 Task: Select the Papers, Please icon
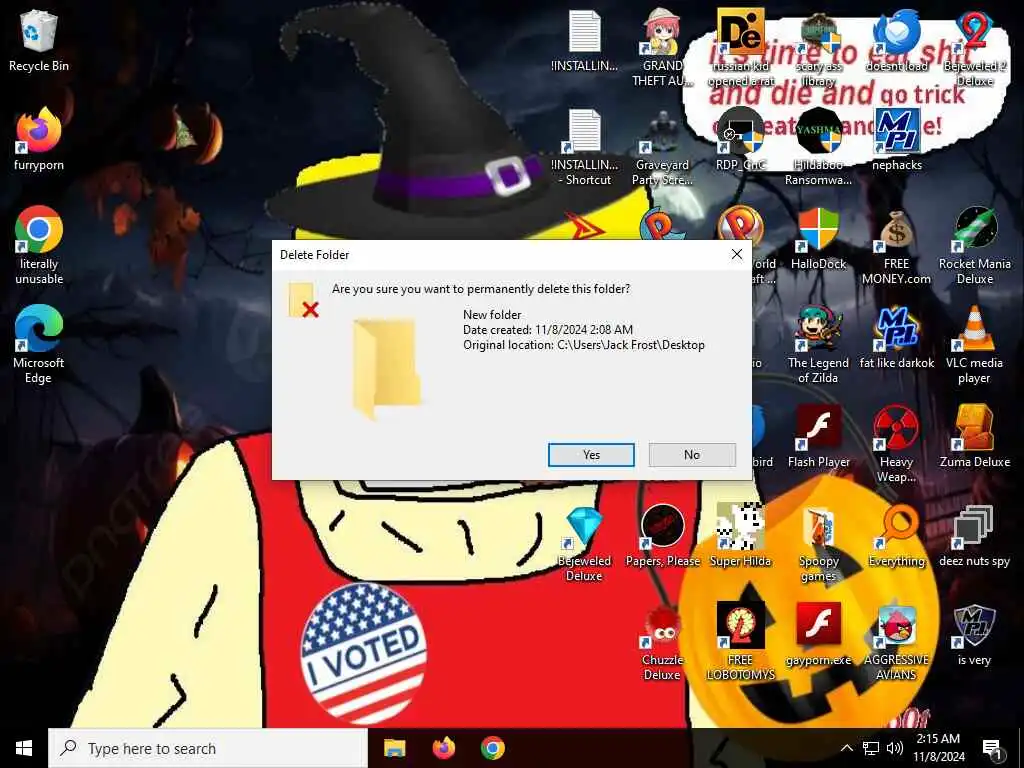(x=662, y=536)
